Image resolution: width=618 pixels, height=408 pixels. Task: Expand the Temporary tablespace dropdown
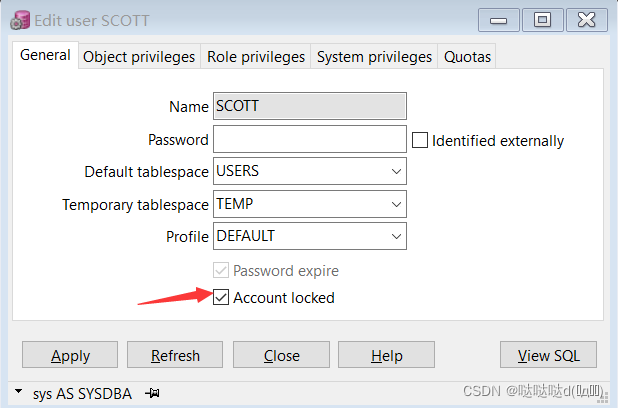pyautogui.click(x=397, y=204)
